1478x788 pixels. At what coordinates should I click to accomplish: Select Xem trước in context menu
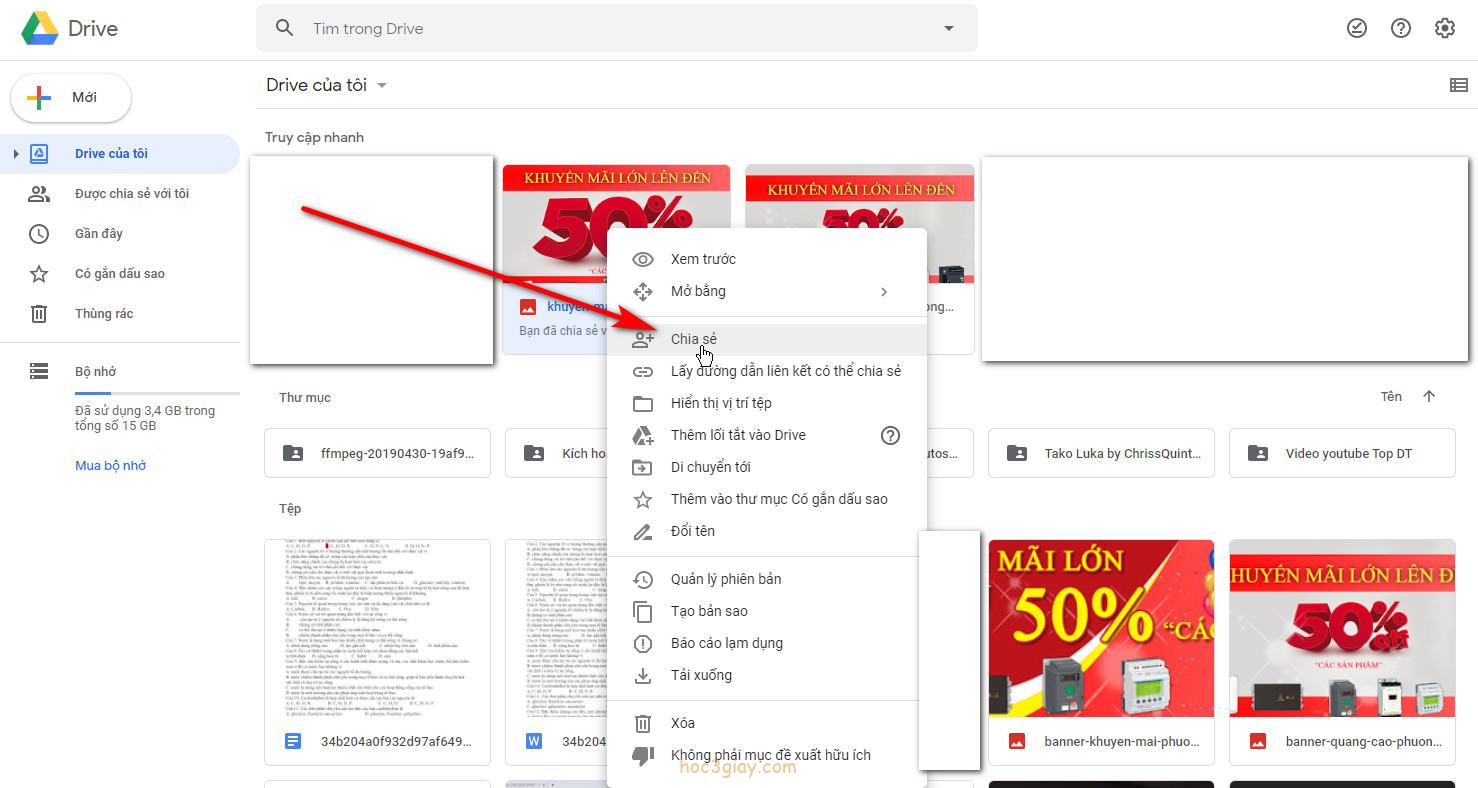tap(767, 259)
